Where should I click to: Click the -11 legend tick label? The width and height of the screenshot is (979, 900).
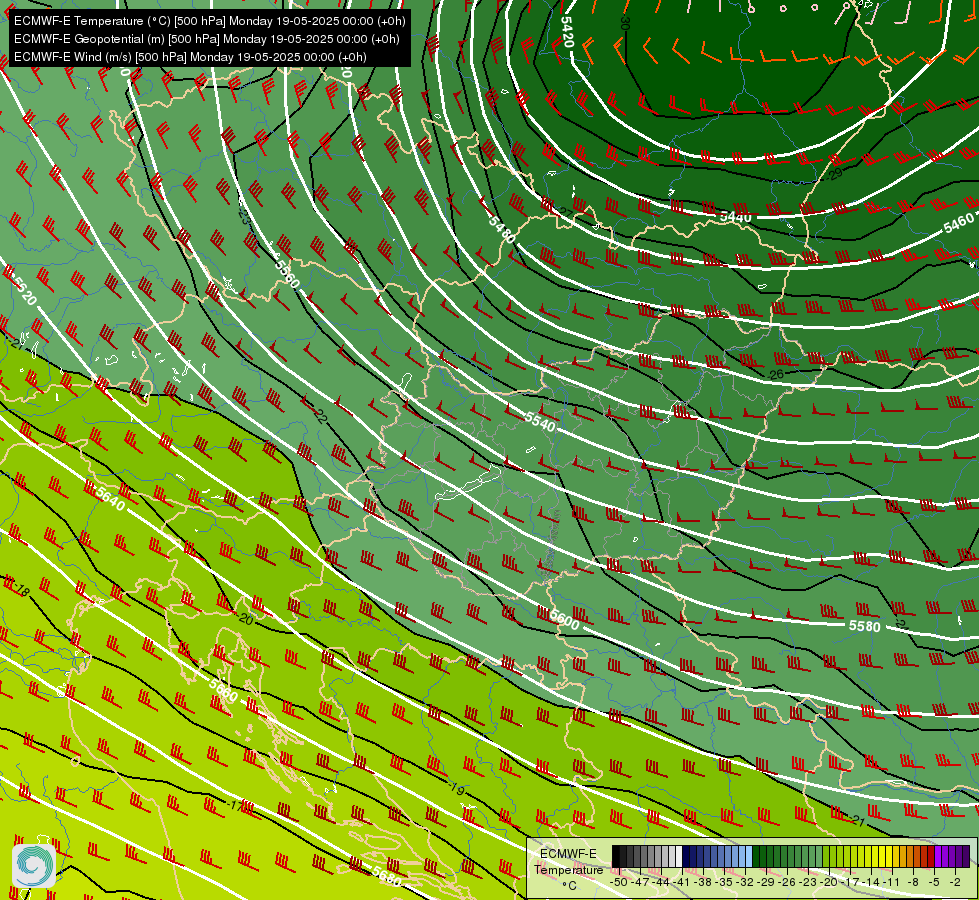893,882
